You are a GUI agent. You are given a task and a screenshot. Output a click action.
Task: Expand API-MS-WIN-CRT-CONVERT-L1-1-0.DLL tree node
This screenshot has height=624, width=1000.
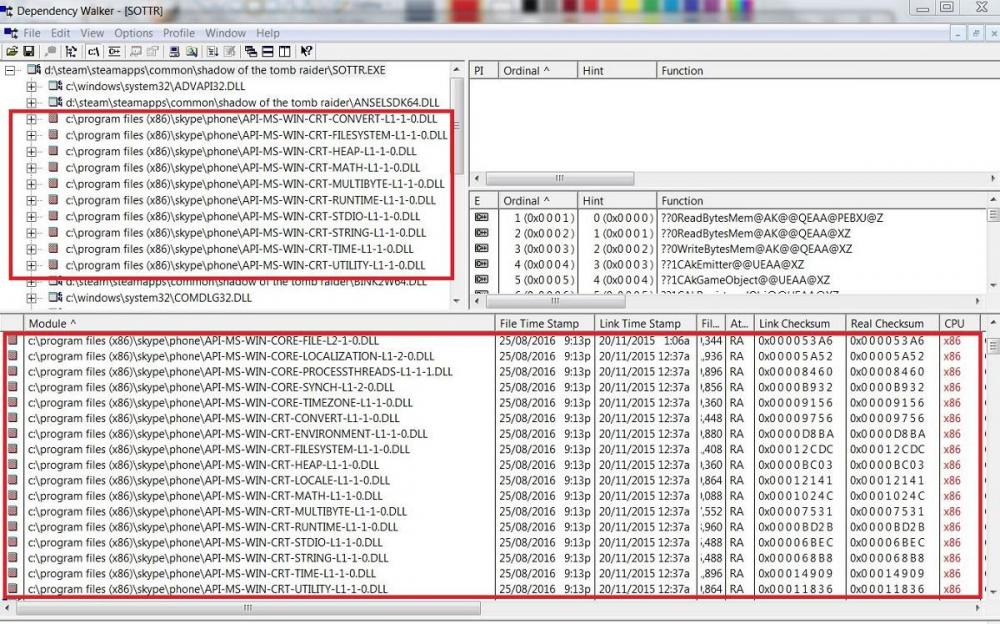(x=31, y=119)
